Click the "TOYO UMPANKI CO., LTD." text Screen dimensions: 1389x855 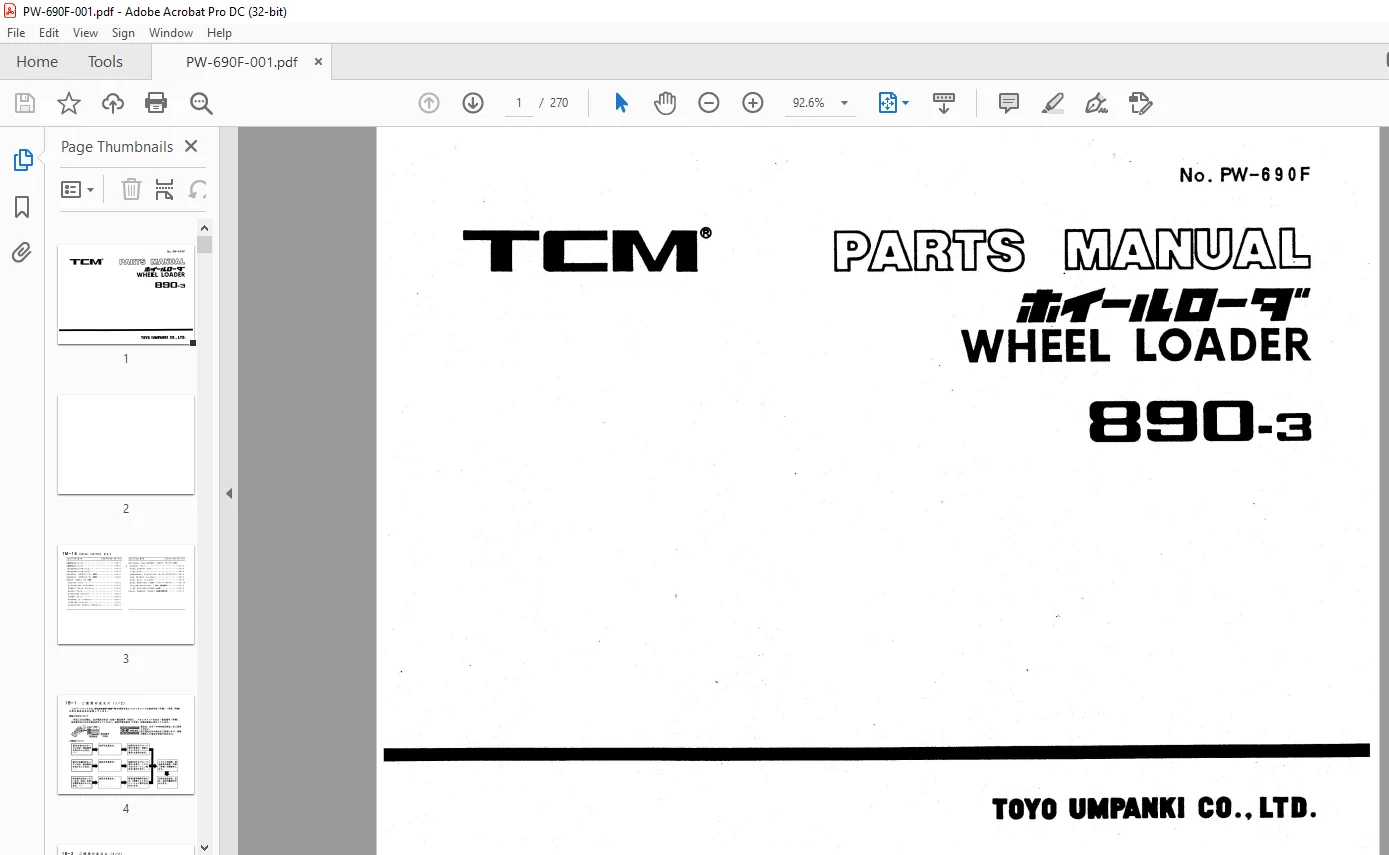[x=1154, y=808]
